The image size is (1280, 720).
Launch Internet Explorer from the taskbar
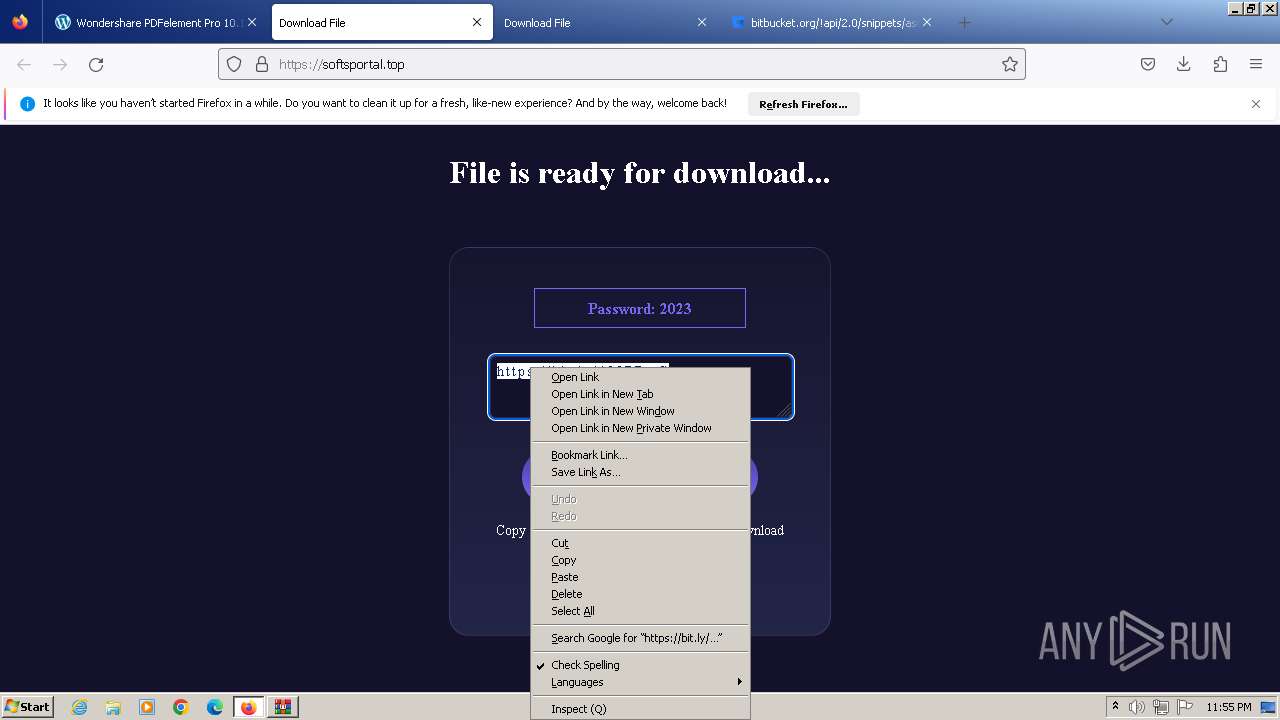(x=80, y=707)
